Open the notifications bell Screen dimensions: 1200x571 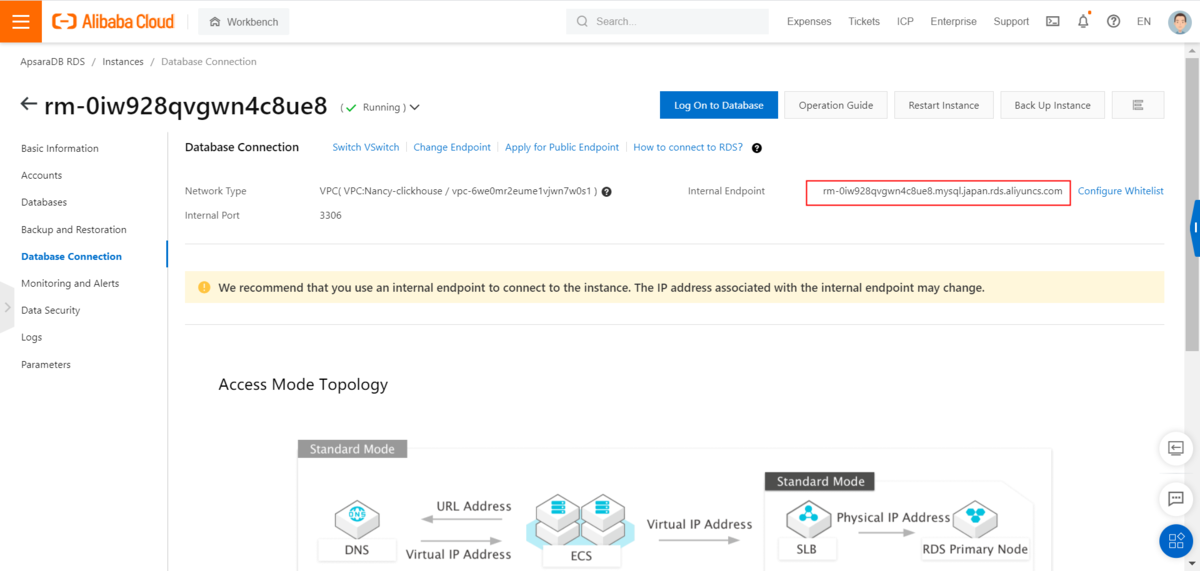click(x=1083, y=21)
